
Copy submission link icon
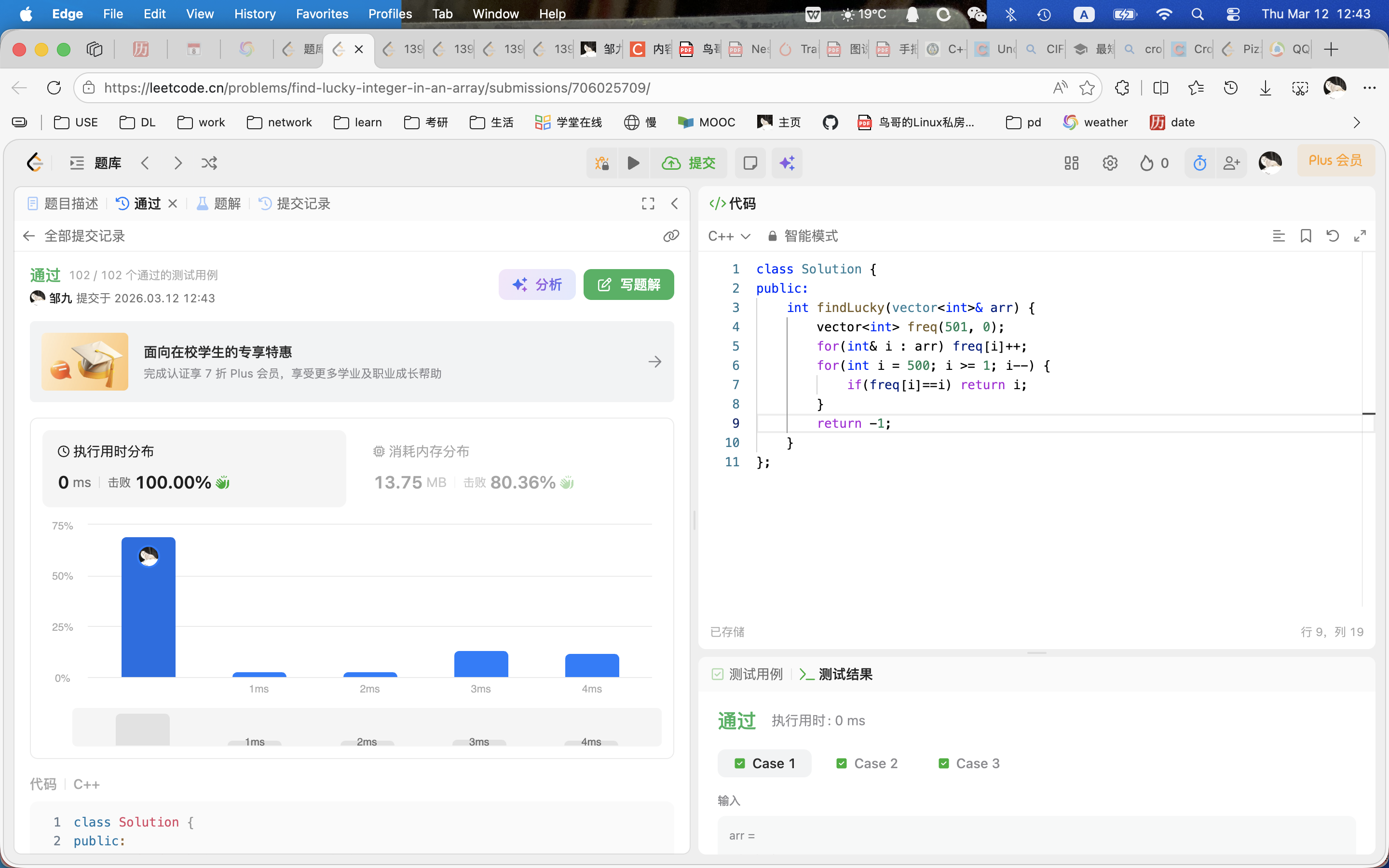[671, 236]
